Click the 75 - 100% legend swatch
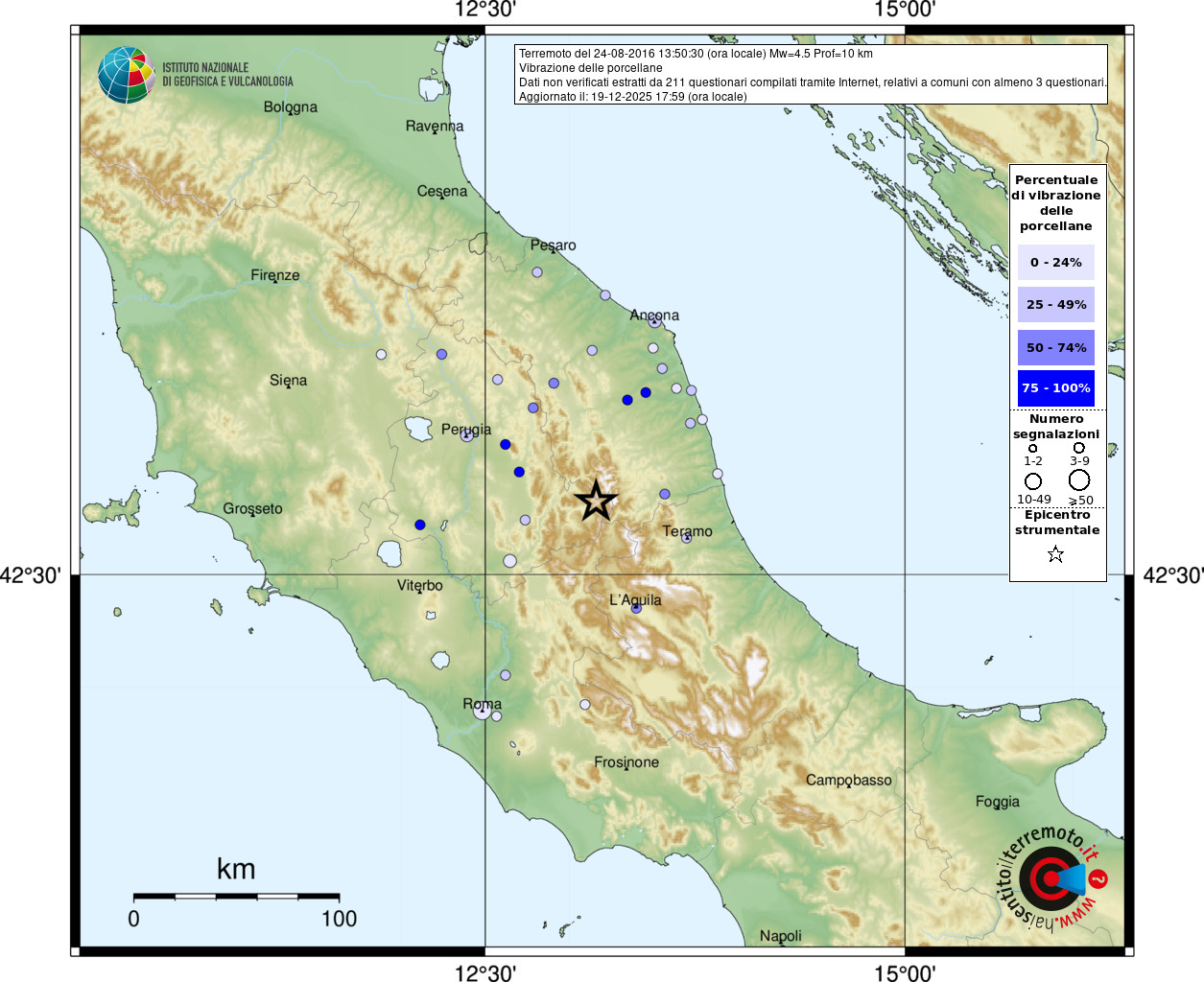 pos(1055,388)
